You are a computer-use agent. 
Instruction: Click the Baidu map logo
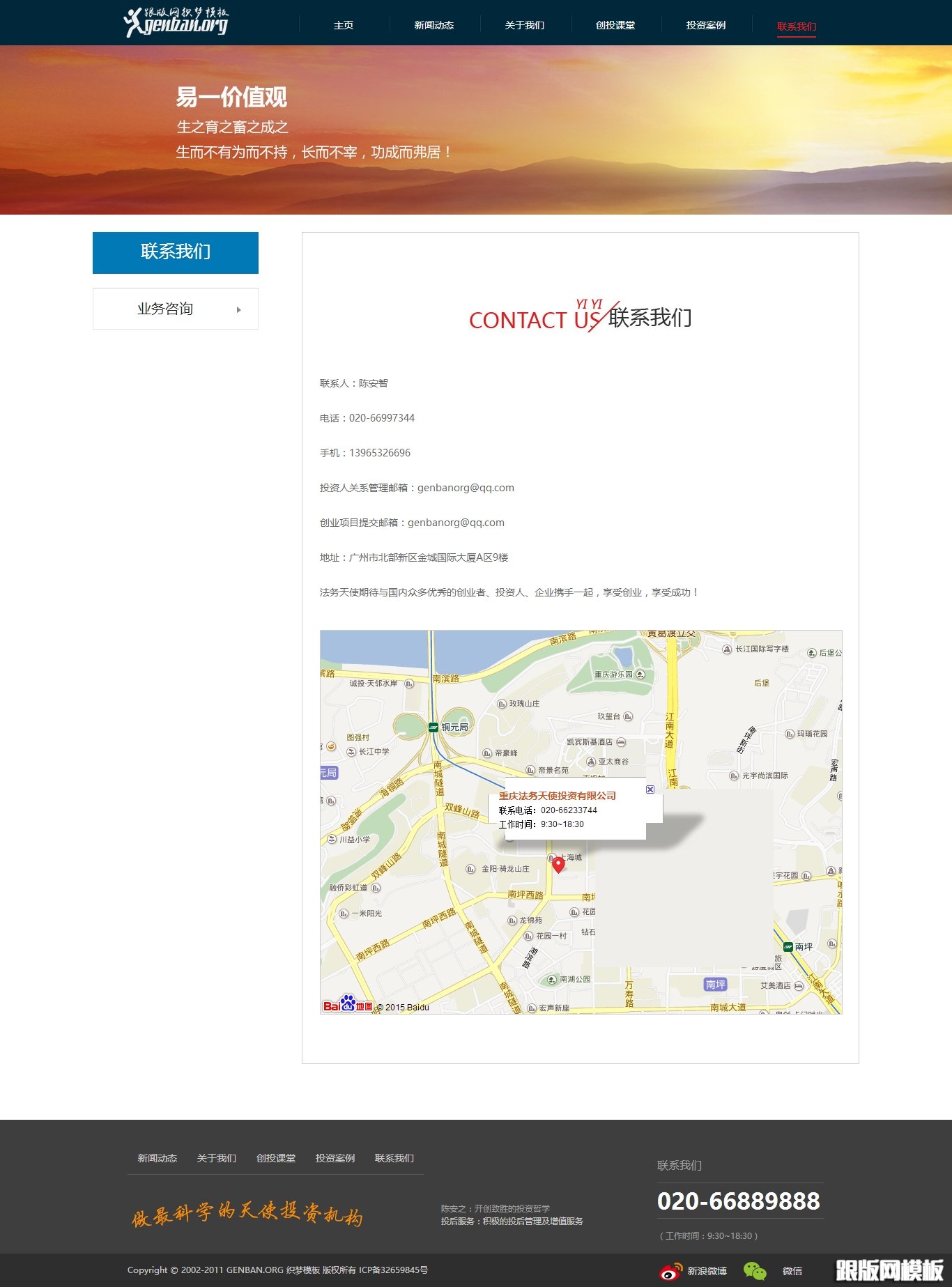(348, 1004)
